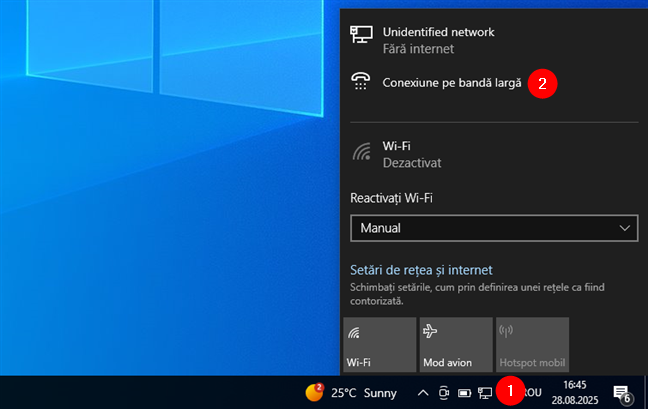Click the clock showing 16:45

(x=575, y=392)
